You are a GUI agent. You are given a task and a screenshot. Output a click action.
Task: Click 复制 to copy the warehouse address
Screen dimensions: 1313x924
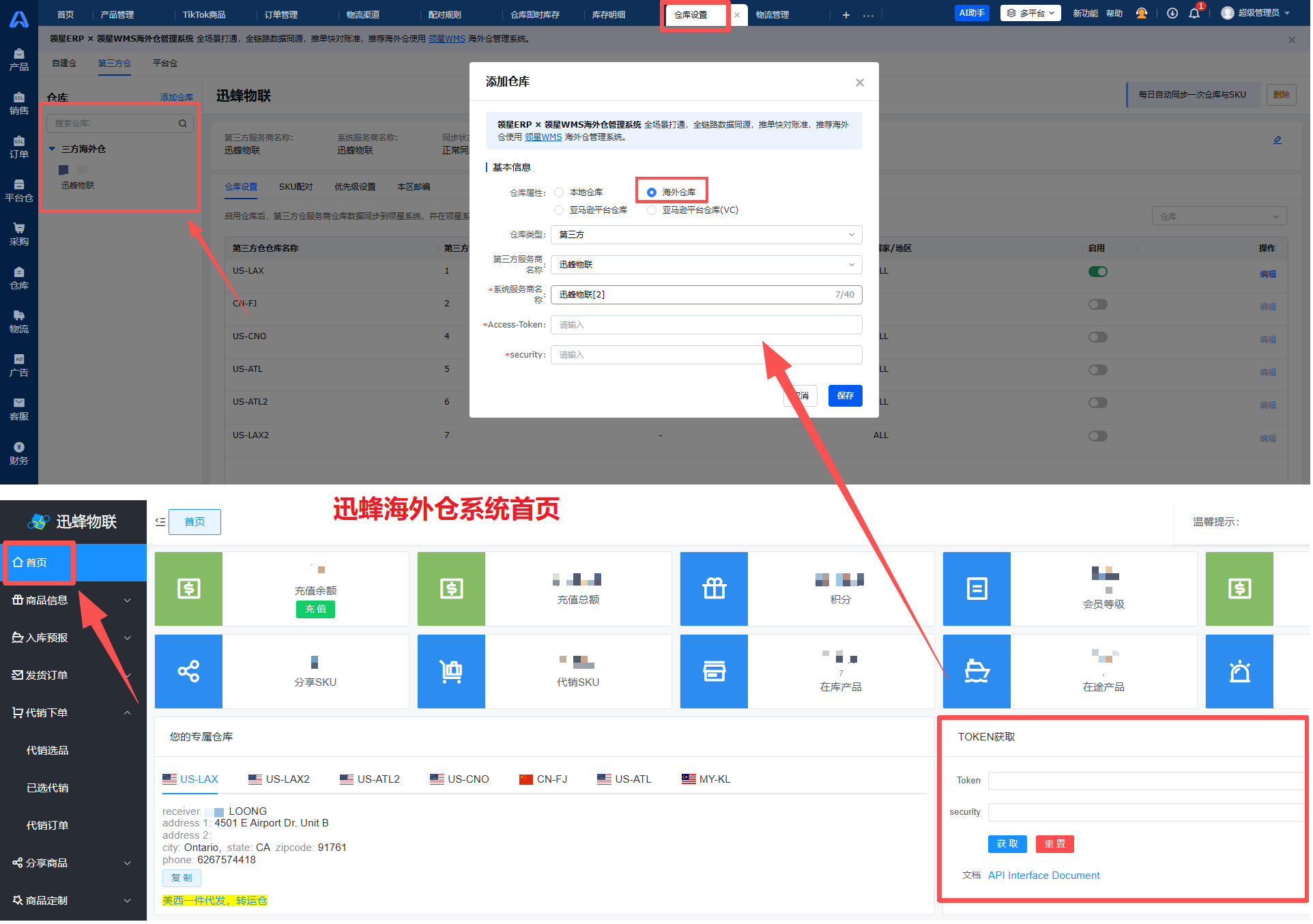pos(182,878)
